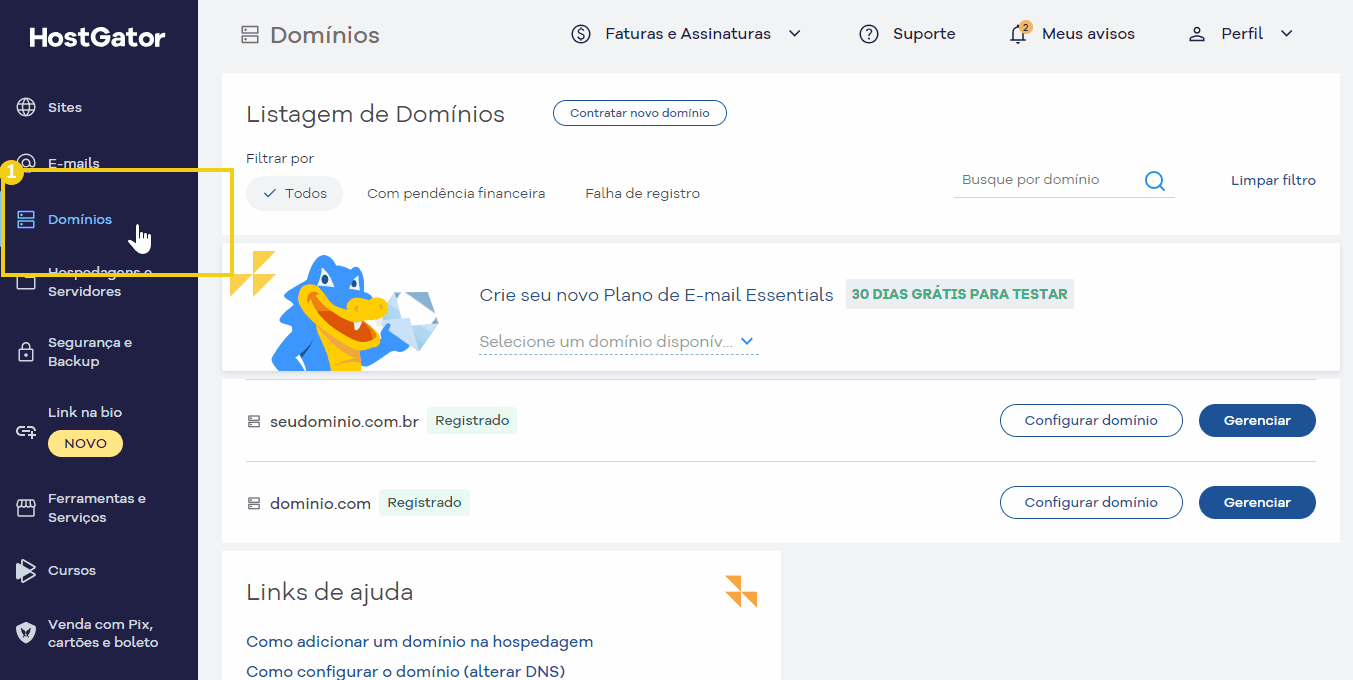The width and height of the screenshot is (1353, 680).
Task: Select the Todos filter chip
Action: (295, 193)
